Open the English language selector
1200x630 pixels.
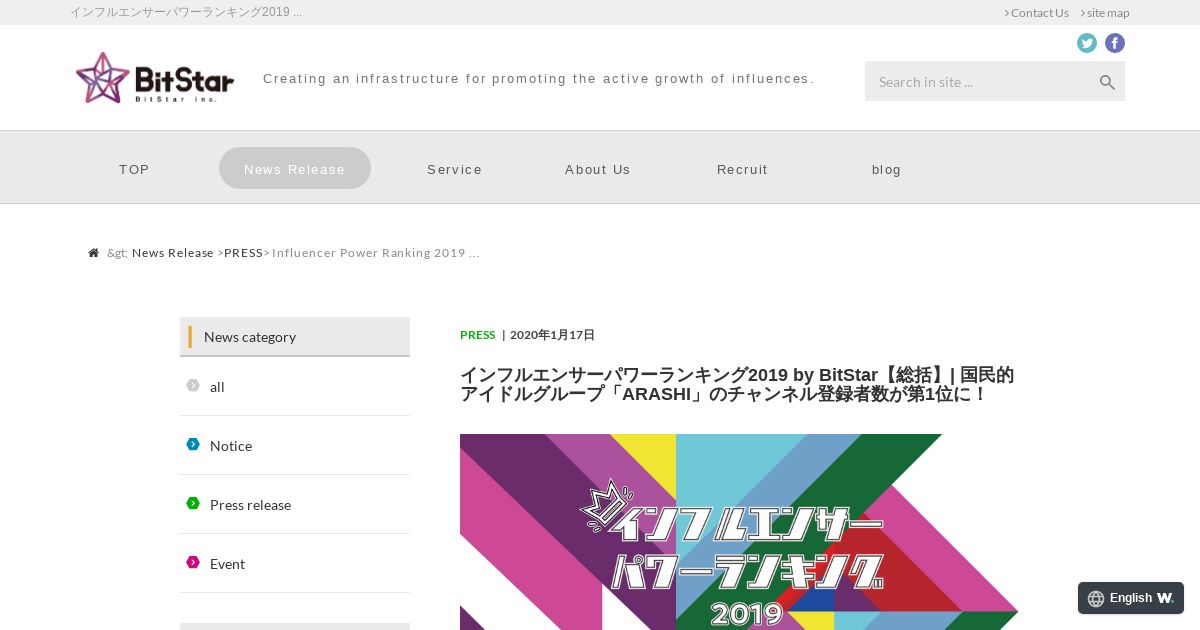[x=1131, y=598]
